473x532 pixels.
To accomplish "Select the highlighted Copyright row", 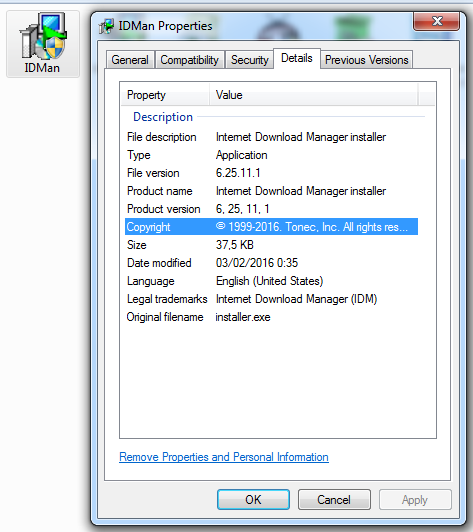I will [x=271, y=227].
